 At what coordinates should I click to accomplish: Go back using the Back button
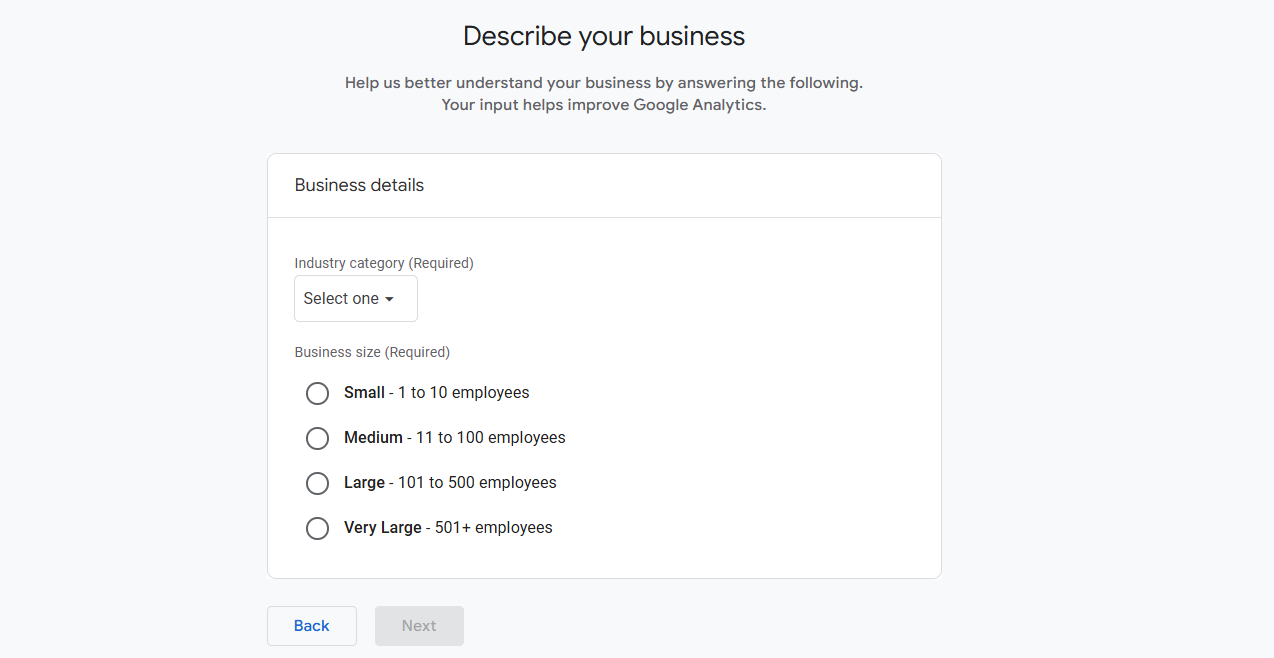tap(311, 626)
